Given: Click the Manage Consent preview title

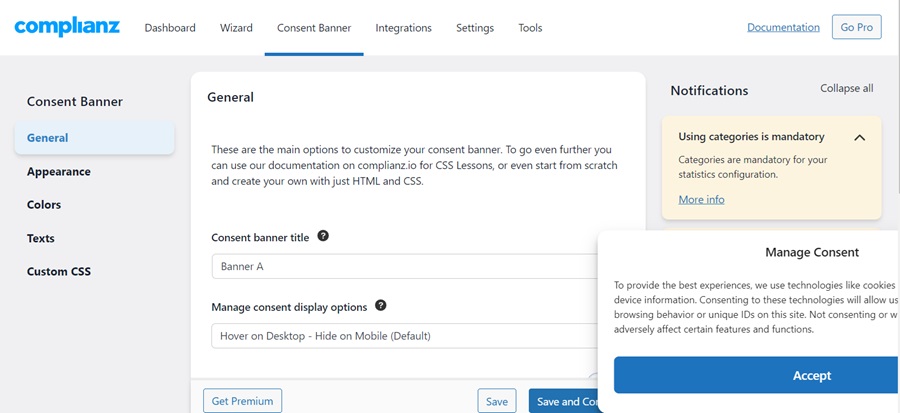Looking at the screenshot, I should 812,252.
